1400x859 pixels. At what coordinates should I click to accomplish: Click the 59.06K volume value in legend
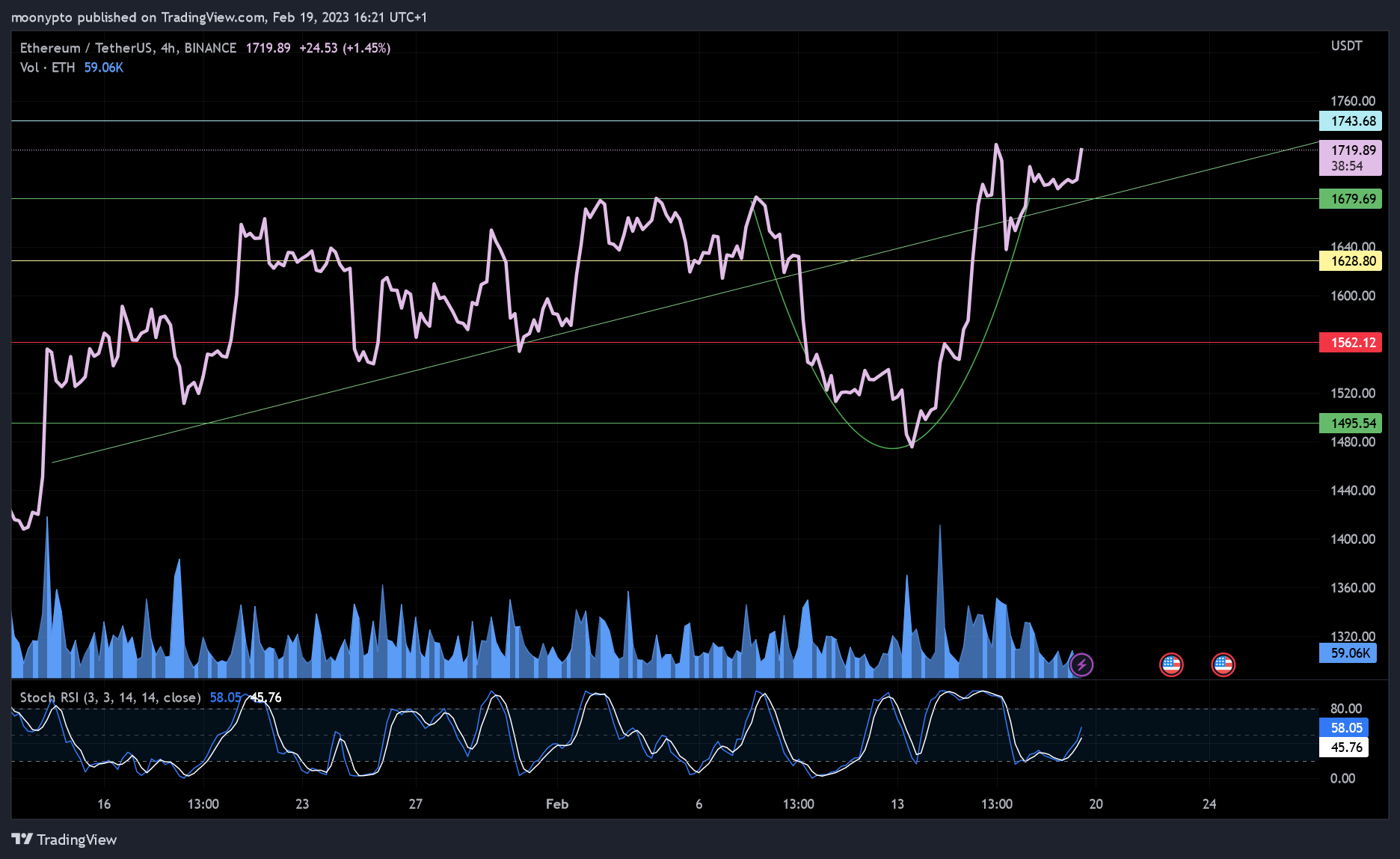point(104,67)
